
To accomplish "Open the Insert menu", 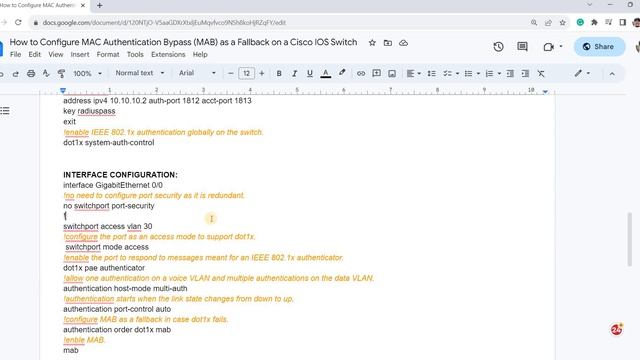I will (x=80, y=54).
